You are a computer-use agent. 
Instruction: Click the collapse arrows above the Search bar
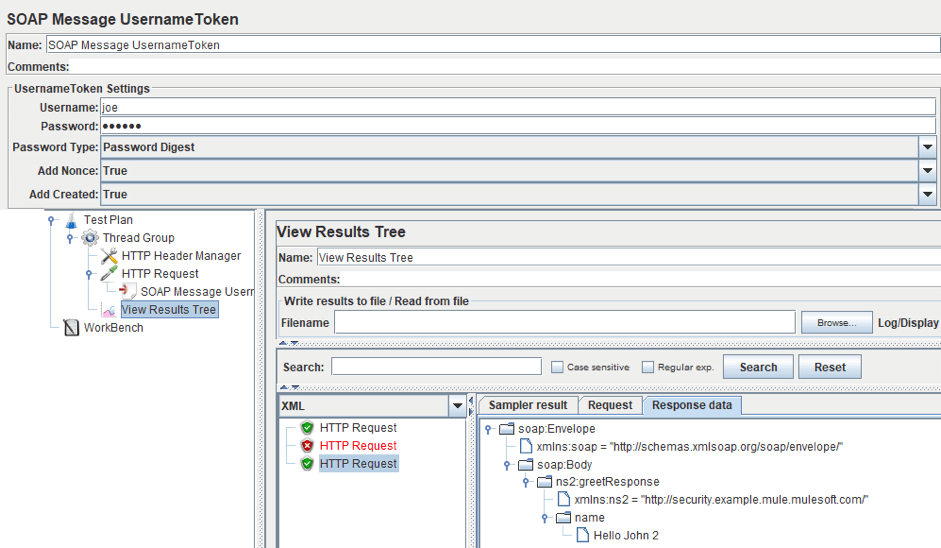click(289, 344)
